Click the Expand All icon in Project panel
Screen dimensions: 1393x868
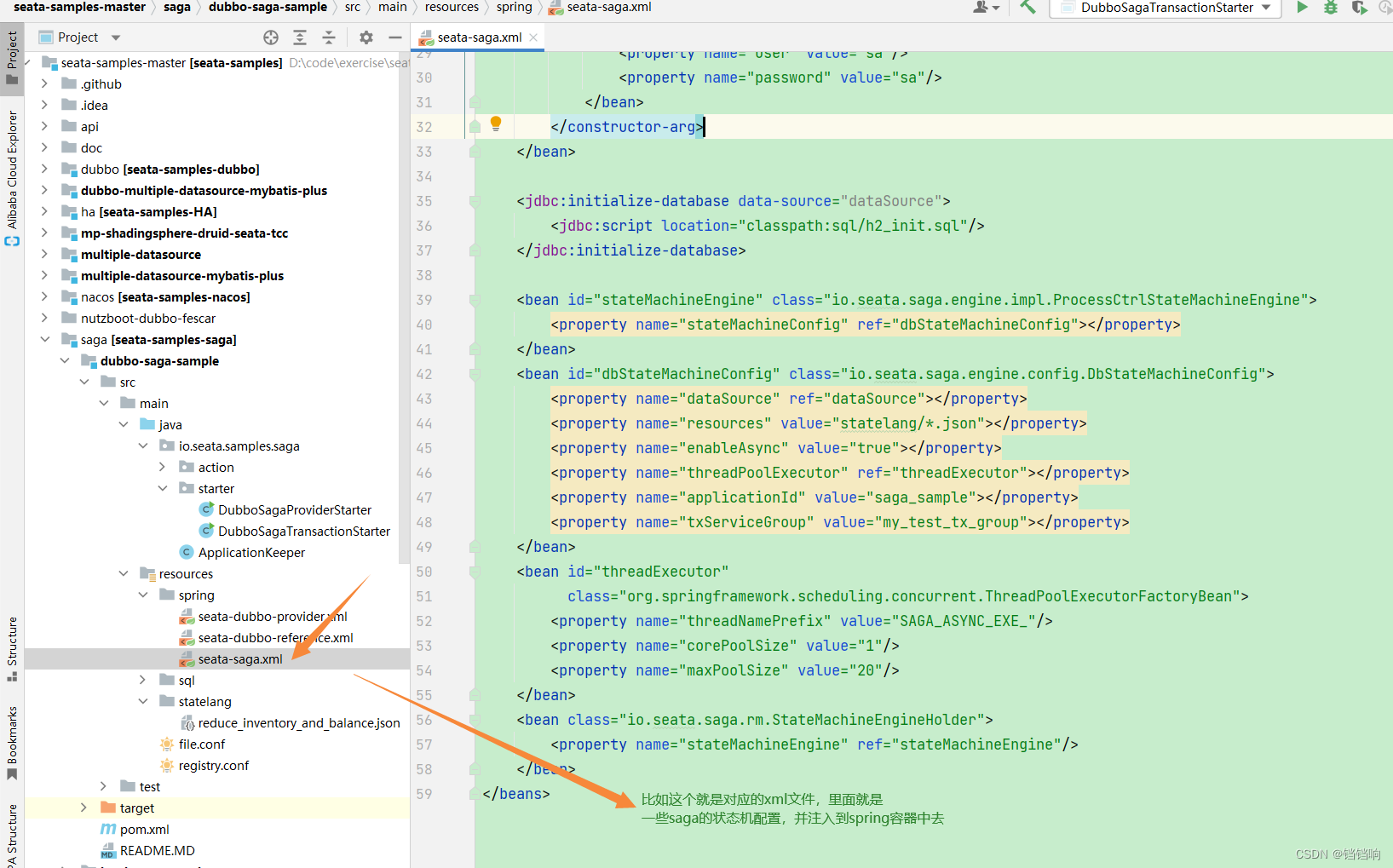(300, 37)
